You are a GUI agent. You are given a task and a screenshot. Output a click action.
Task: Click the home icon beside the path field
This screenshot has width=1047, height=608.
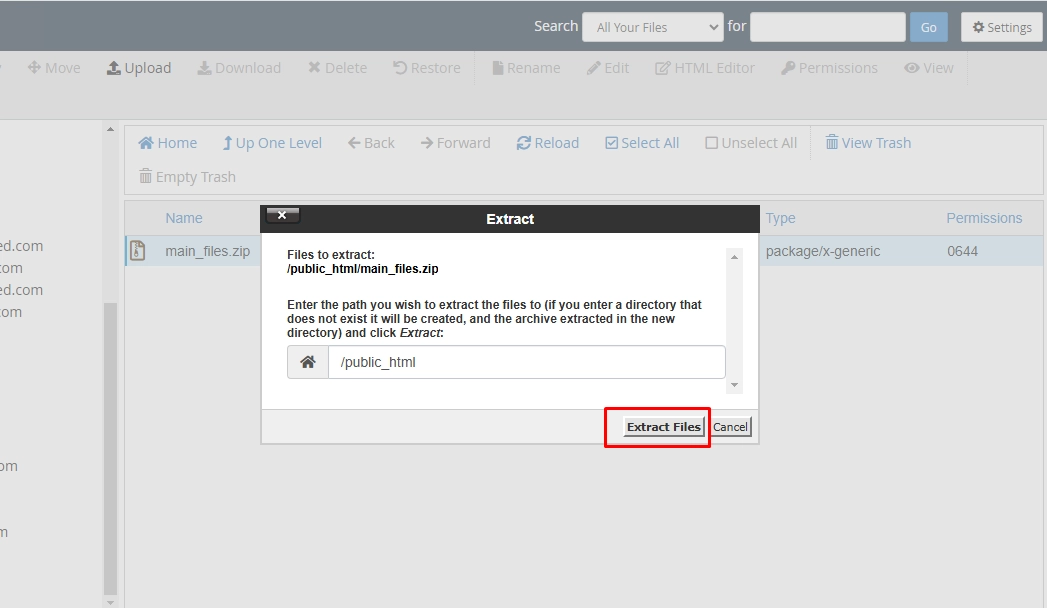point(308,362)
